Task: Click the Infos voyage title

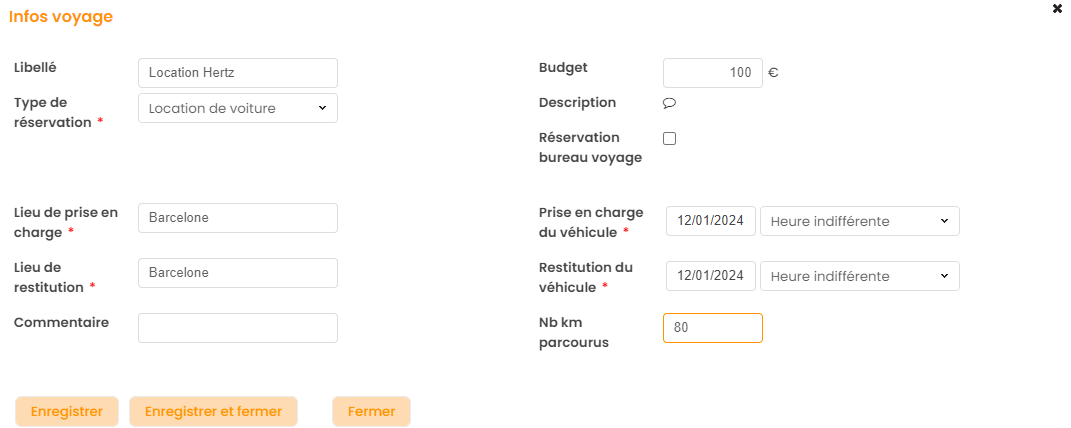Action: coord(61,17)
